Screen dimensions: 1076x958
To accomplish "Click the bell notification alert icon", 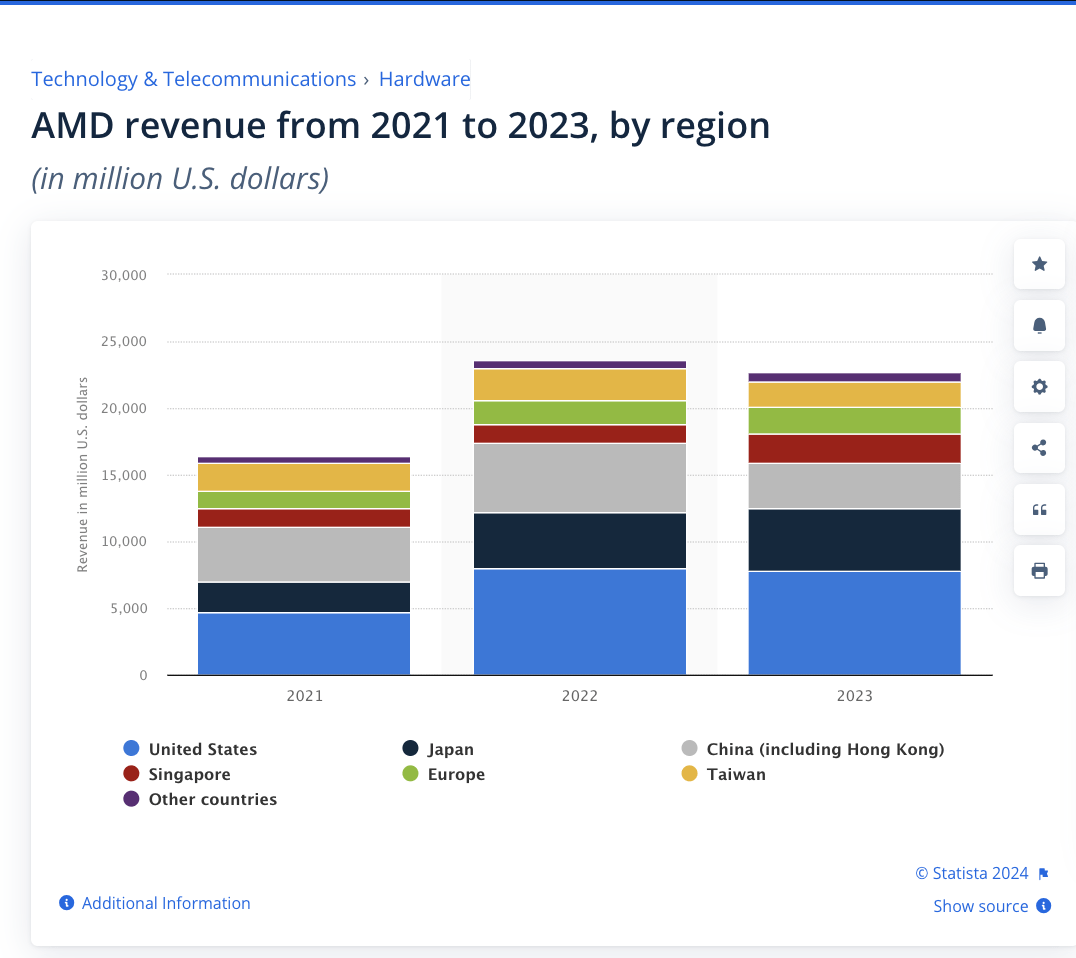I will (x=1039, y=325).
